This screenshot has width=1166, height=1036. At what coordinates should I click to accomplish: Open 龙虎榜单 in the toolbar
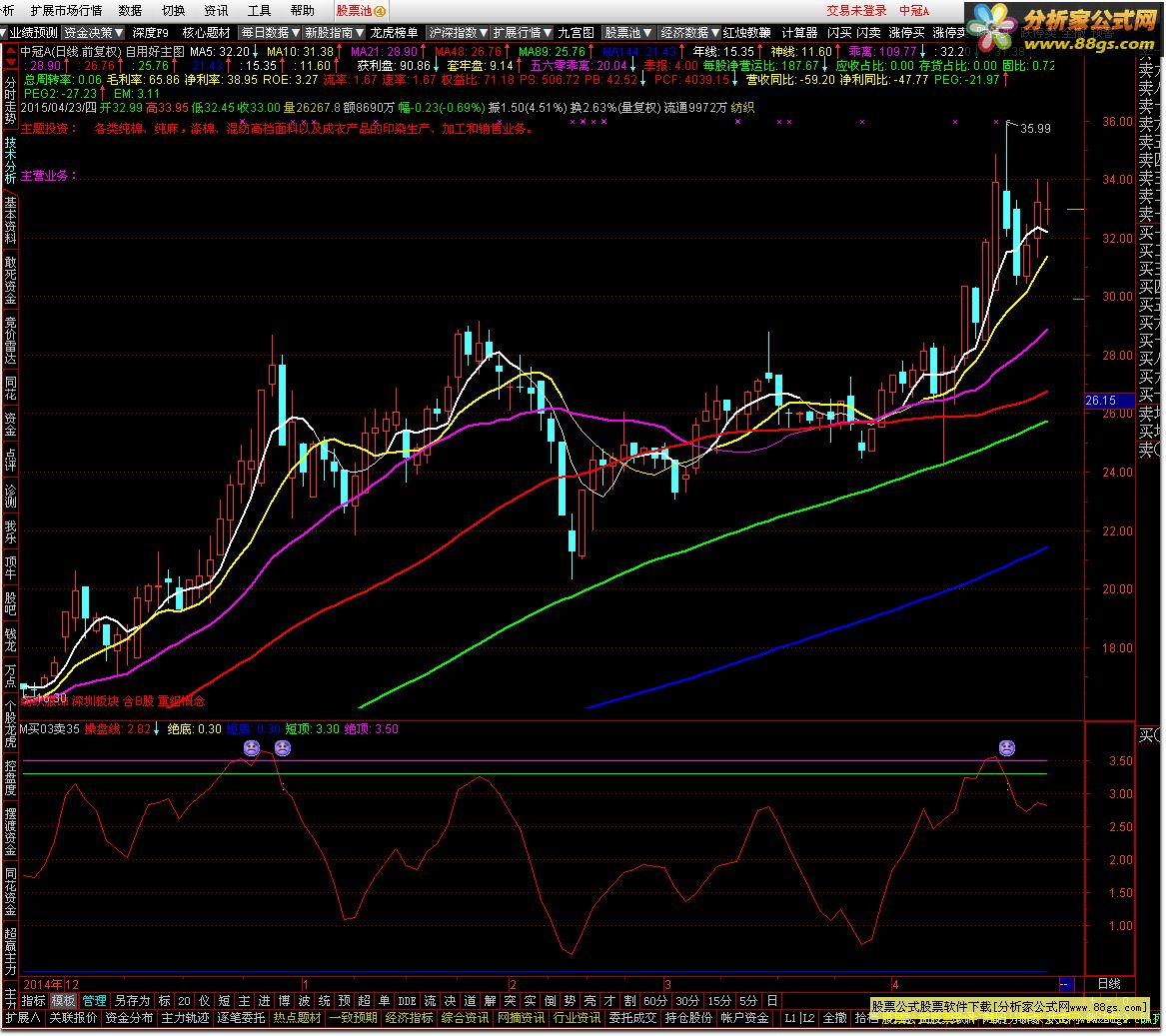point(394,33)
